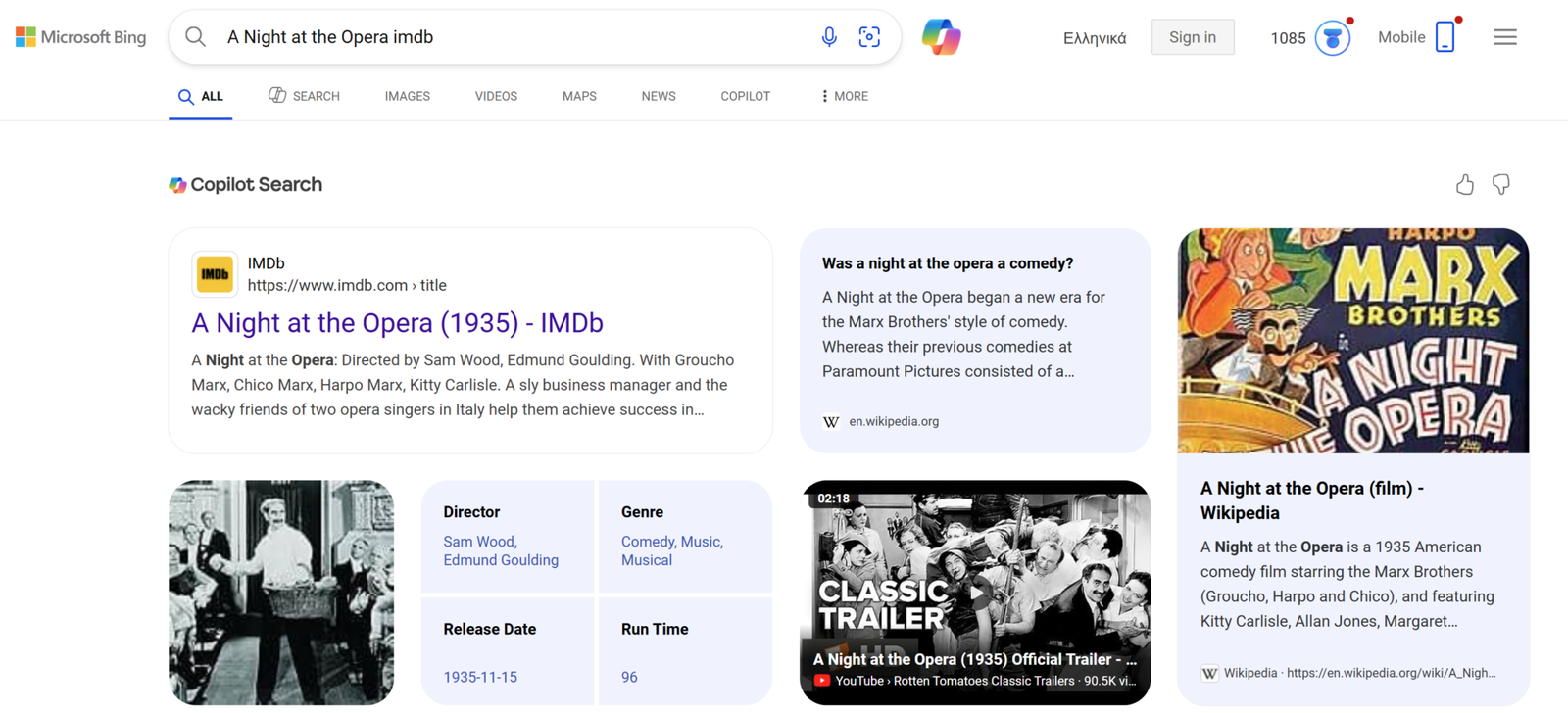
Task: Play the Classic Trailer video
Action: 975,591
